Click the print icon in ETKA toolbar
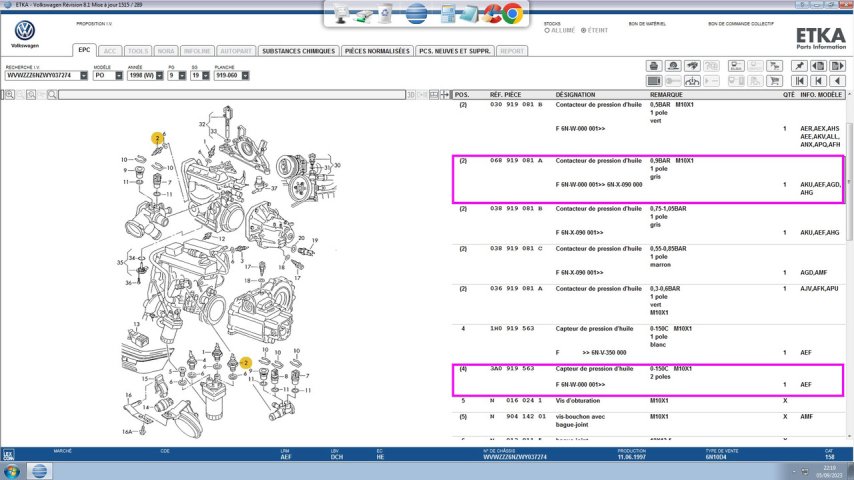Screen dimensions: 854x480 tap(654, 66)
